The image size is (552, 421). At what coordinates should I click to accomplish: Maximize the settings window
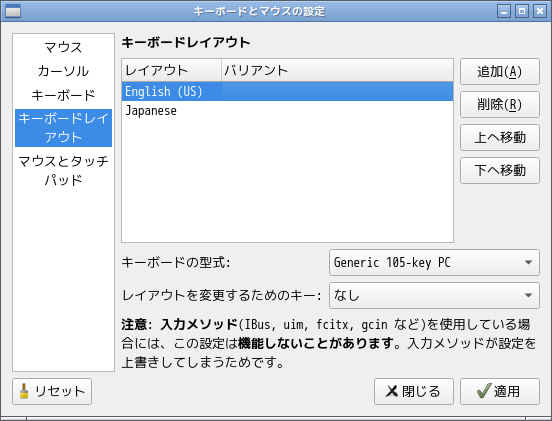(522, 11)
